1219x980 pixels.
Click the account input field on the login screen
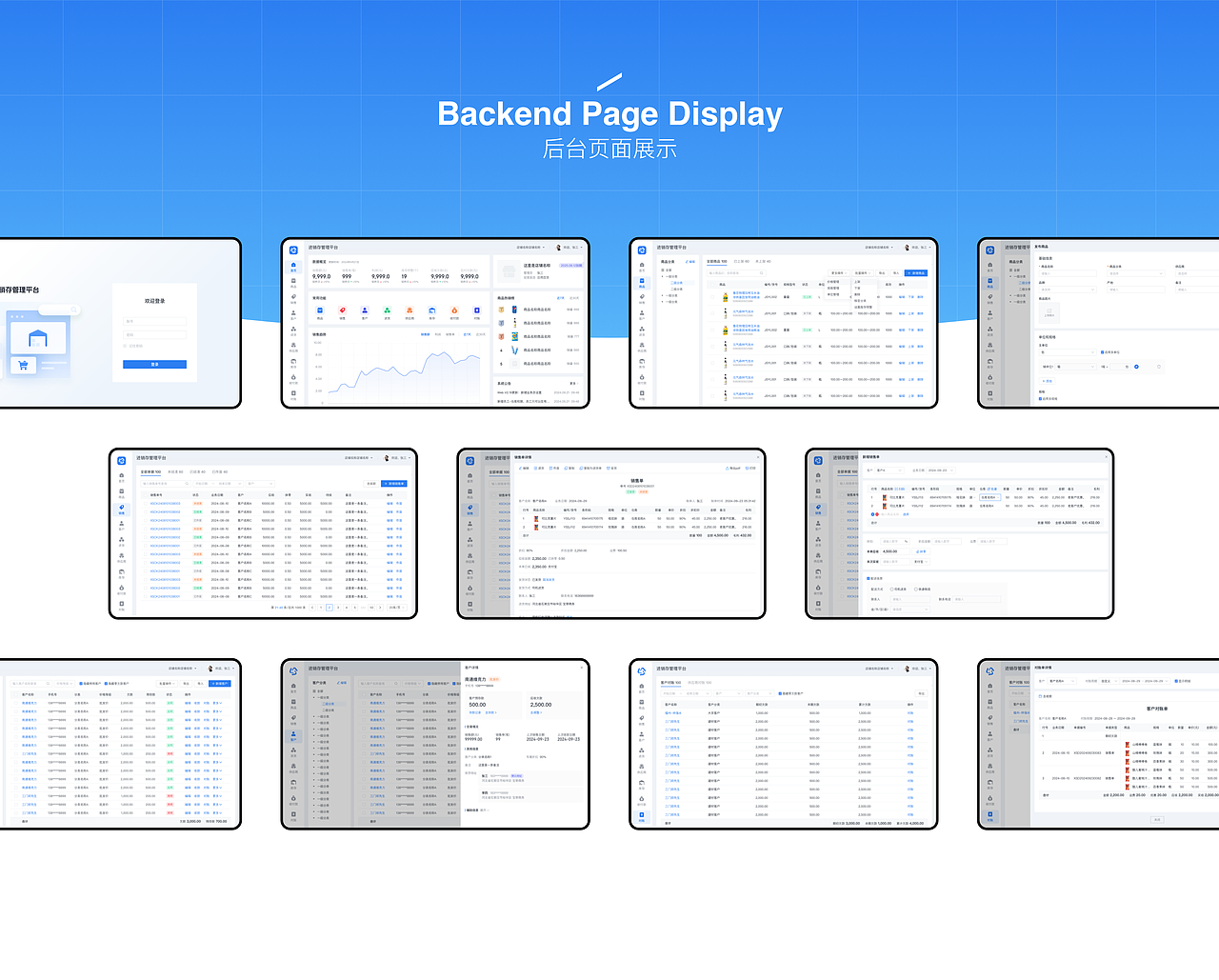click(x=154, y=321)
